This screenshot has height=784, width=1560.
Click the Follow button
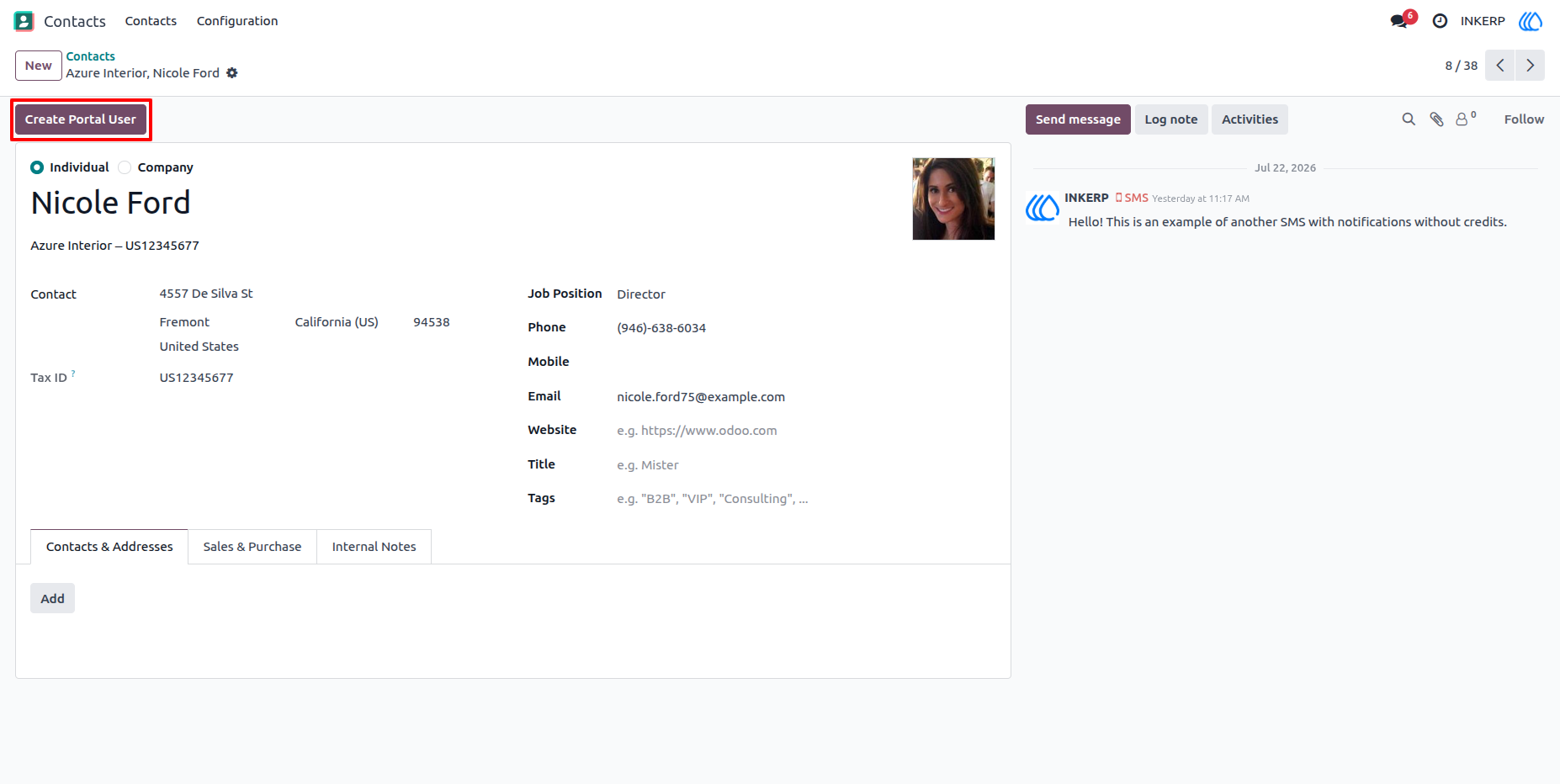coord(1524,119)
